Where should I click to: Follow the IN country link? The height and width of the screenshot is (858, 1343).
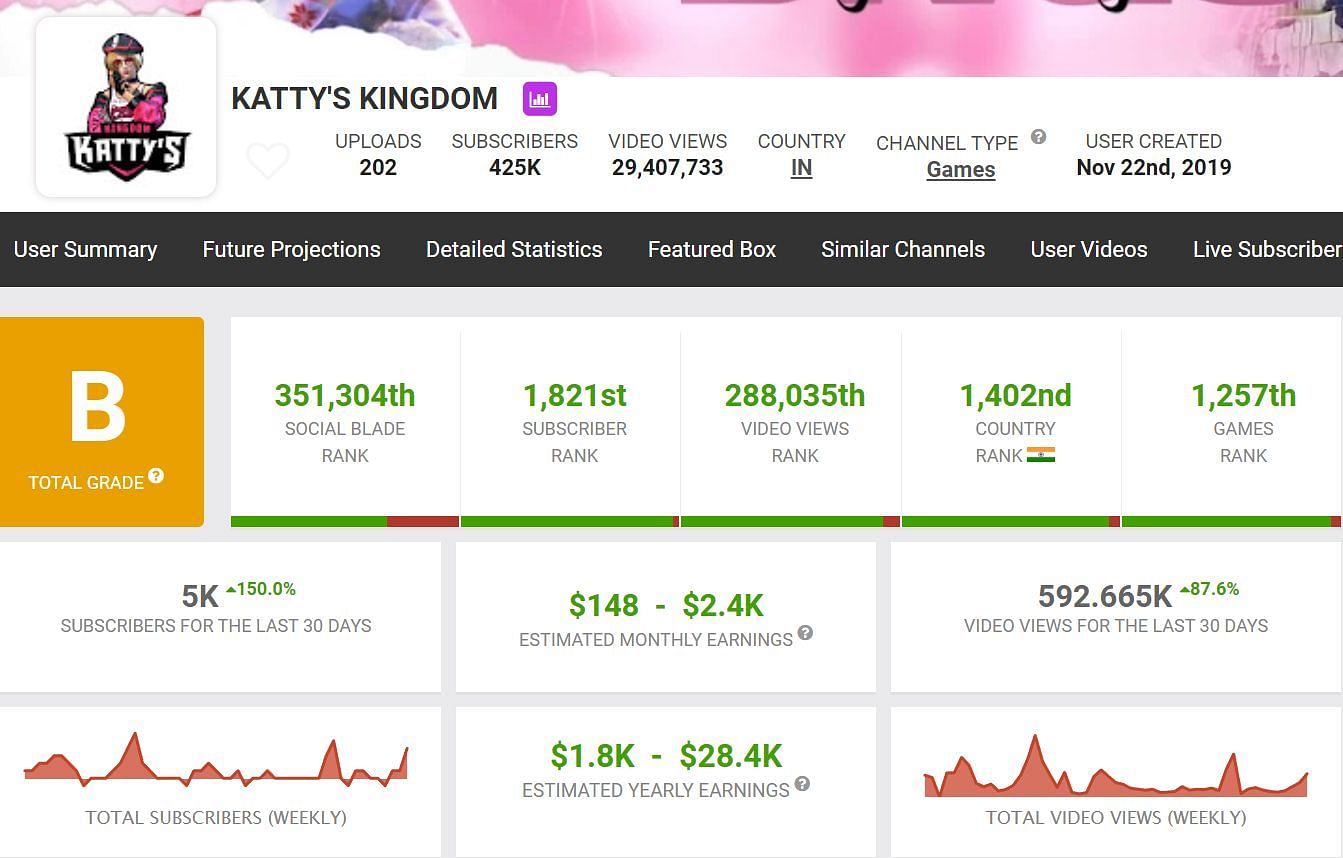coord(801,168)
